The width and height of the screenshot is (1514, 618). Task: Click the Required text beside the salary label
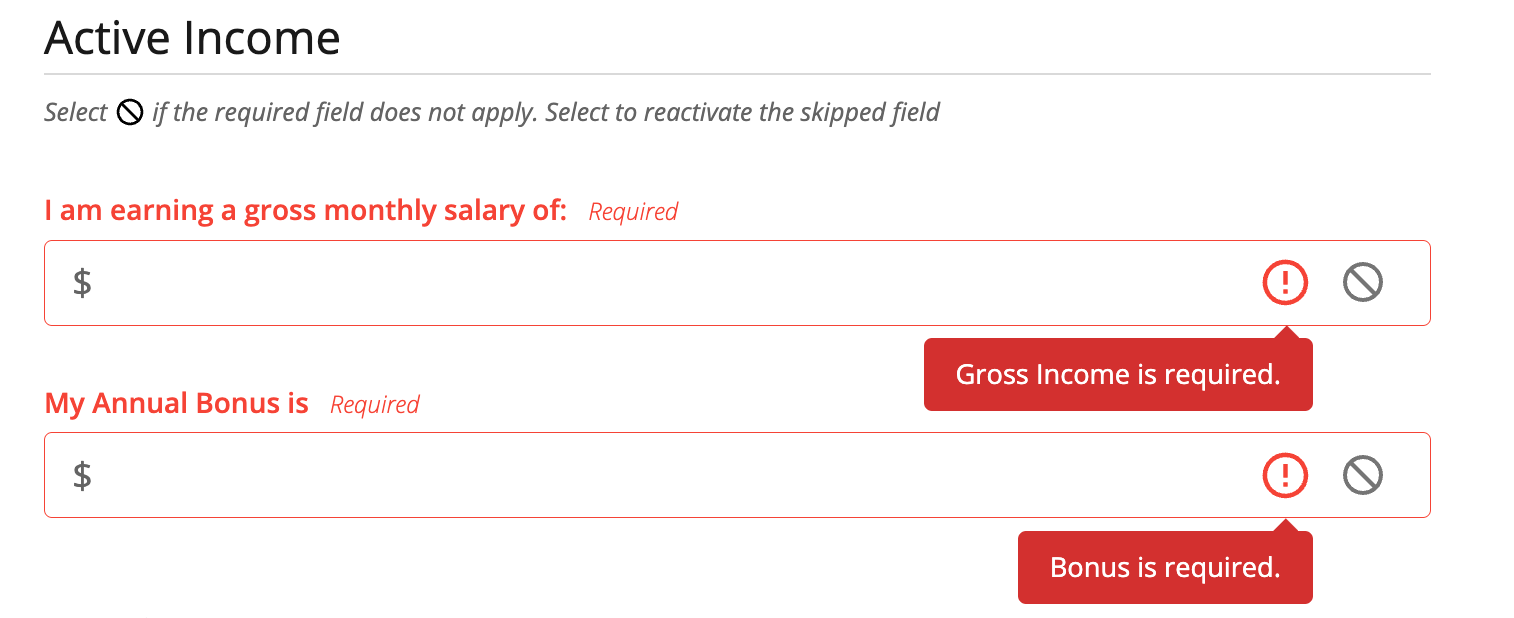(x=632, y=211)
